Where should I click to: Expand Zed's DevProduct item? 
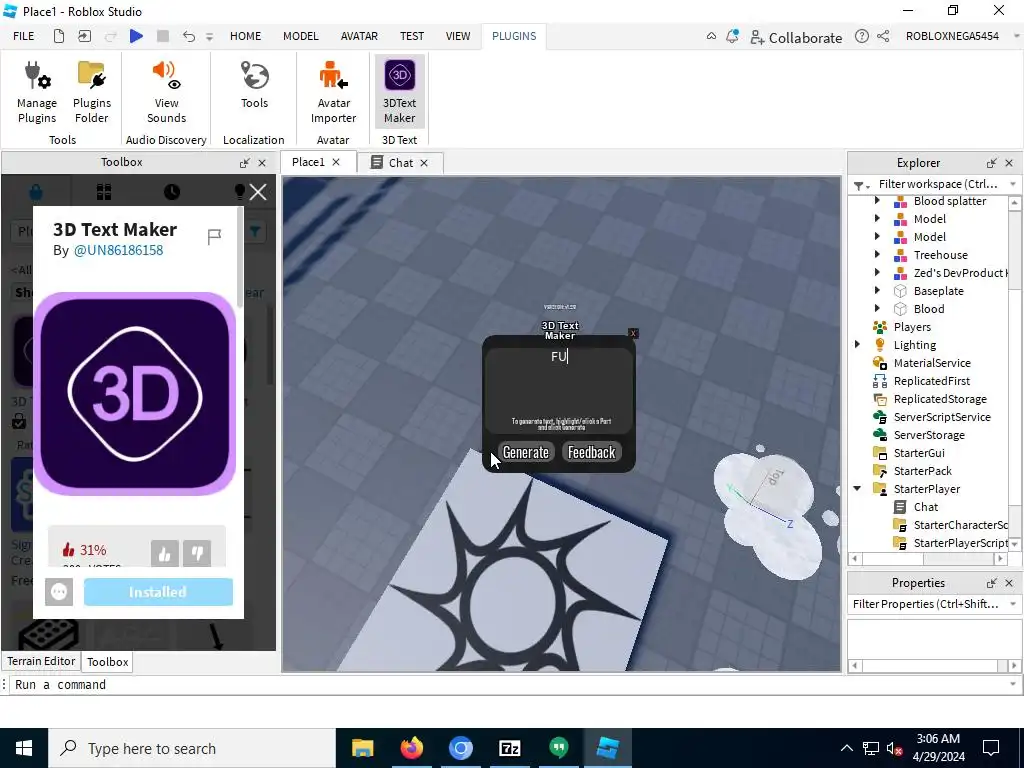[x=877, y=273]
